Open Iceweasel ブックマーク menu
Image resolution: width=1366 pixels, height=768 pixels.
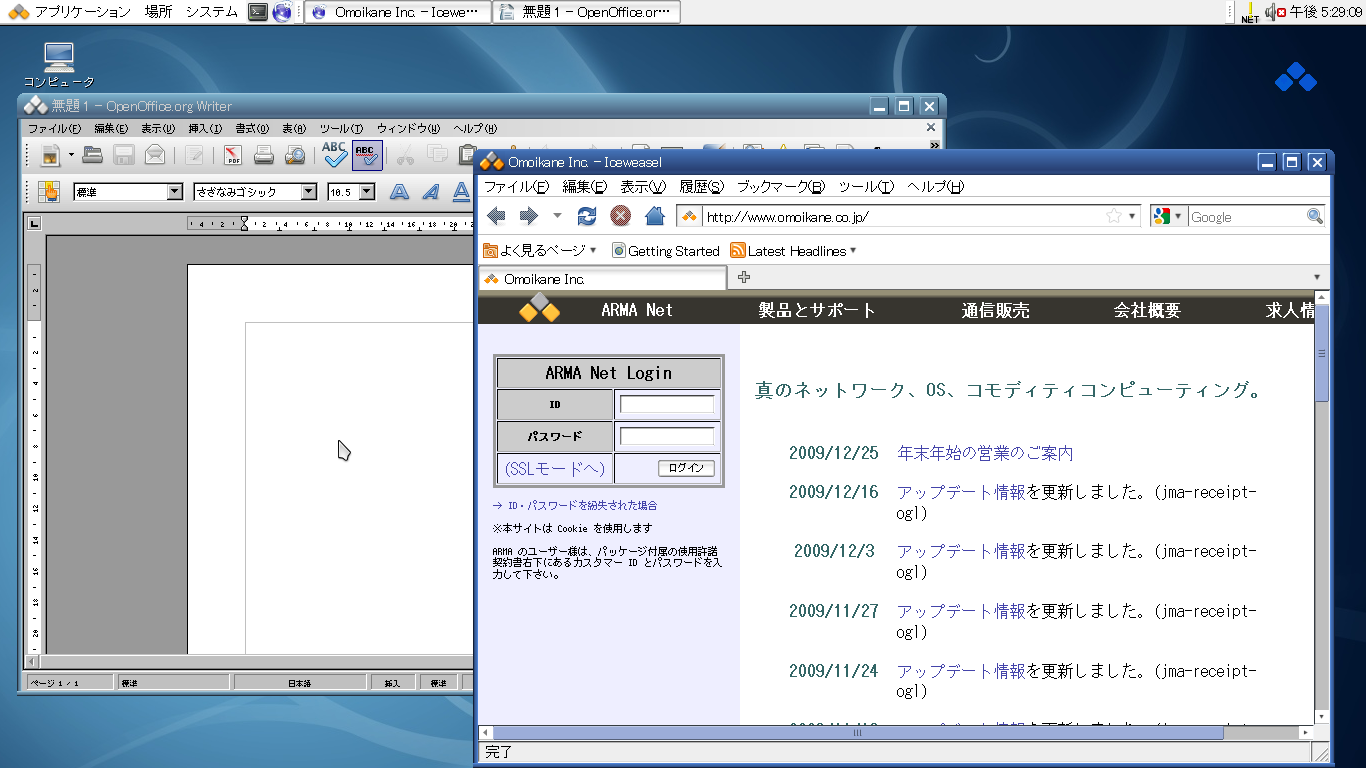(x=781, y=187)
